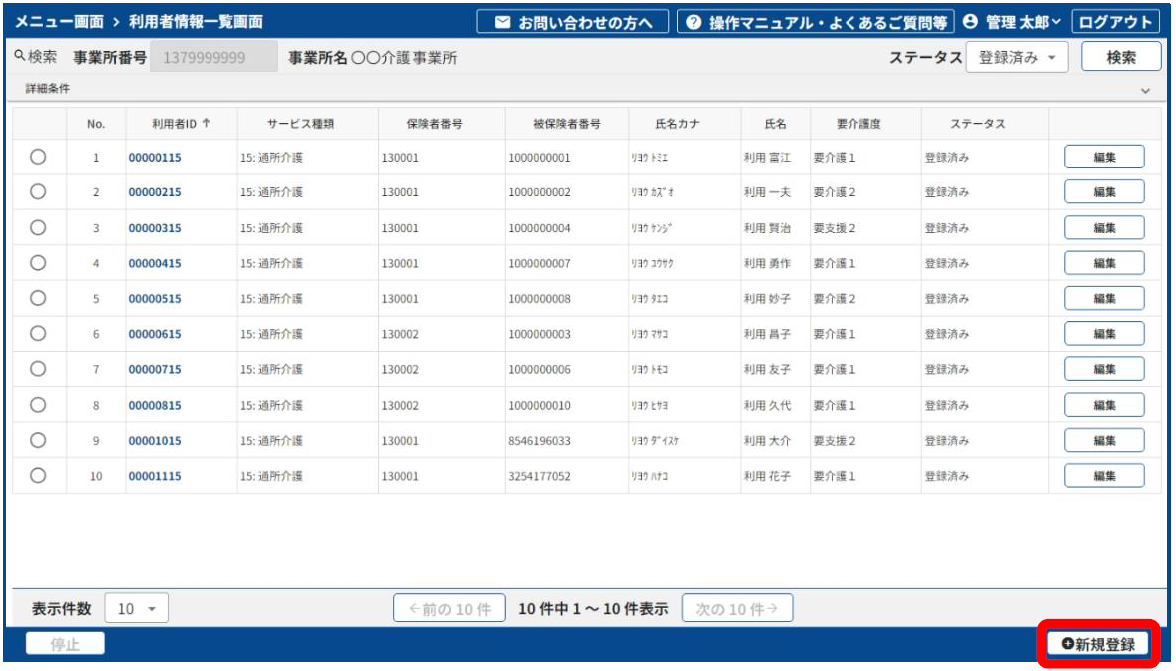Screen dimensions: 1176x671
Task: Click 編集 for 利用 妙子
Action: point(1104,298)
